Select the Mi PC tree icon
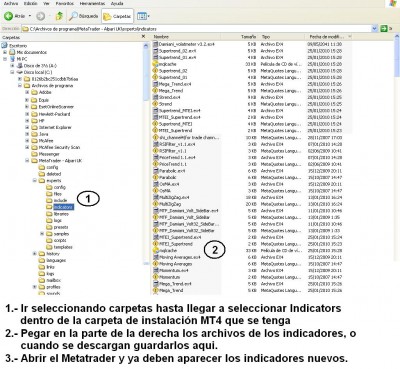Viewport: 400px width, 369px height. coord(12,59)
